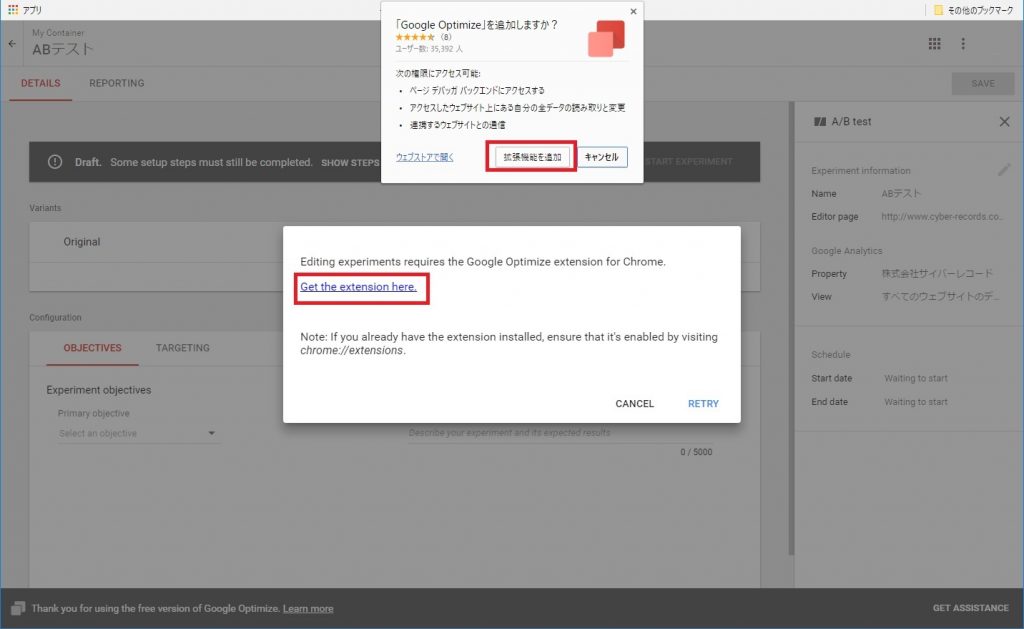Click the Editor page URL value
1024x629 pixels.
tap(942, 216)
